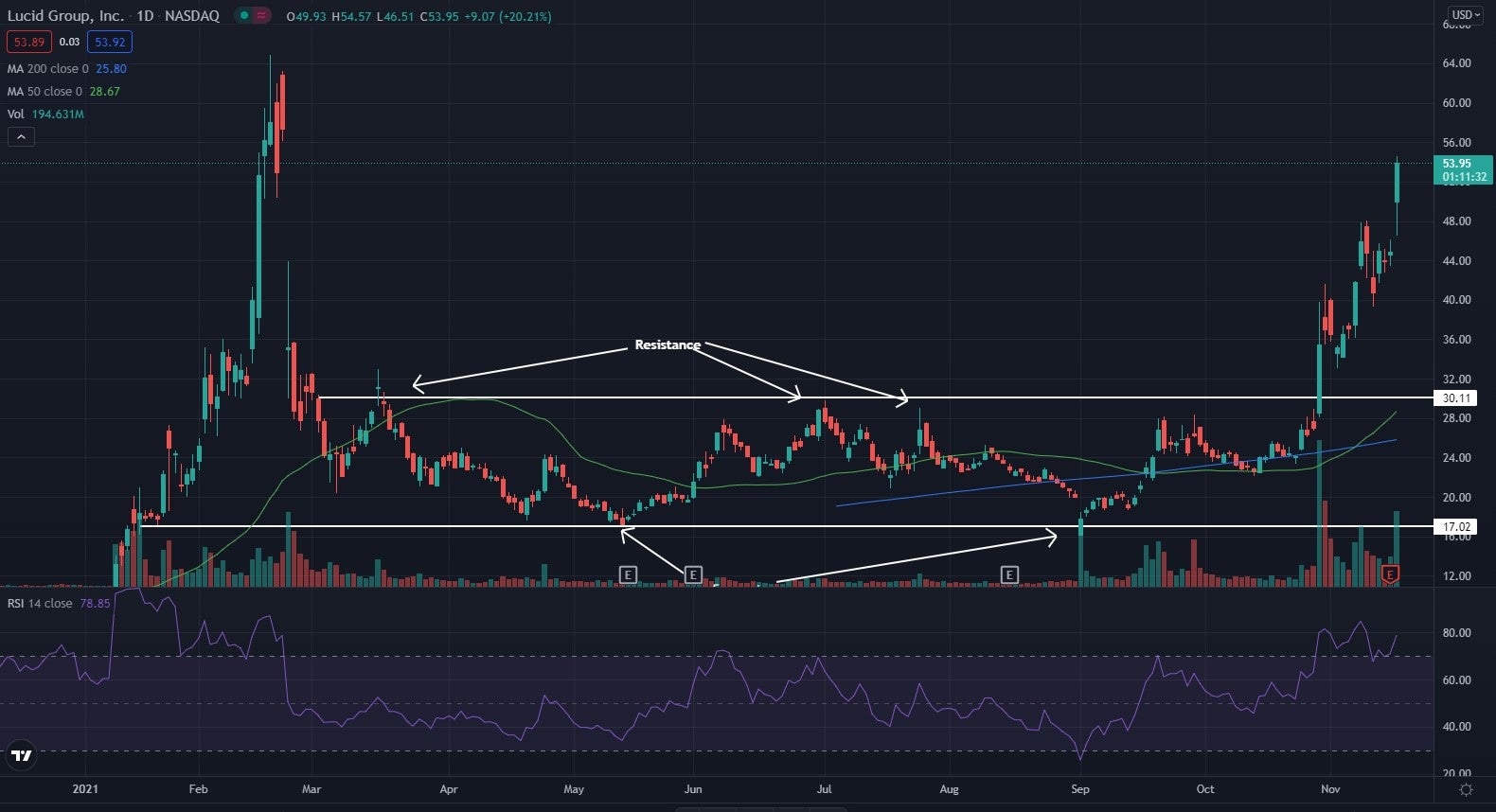Screen dimensions: 1496x812
Task: Click Jun on the time axis
Action: click(x=693, y=789)
